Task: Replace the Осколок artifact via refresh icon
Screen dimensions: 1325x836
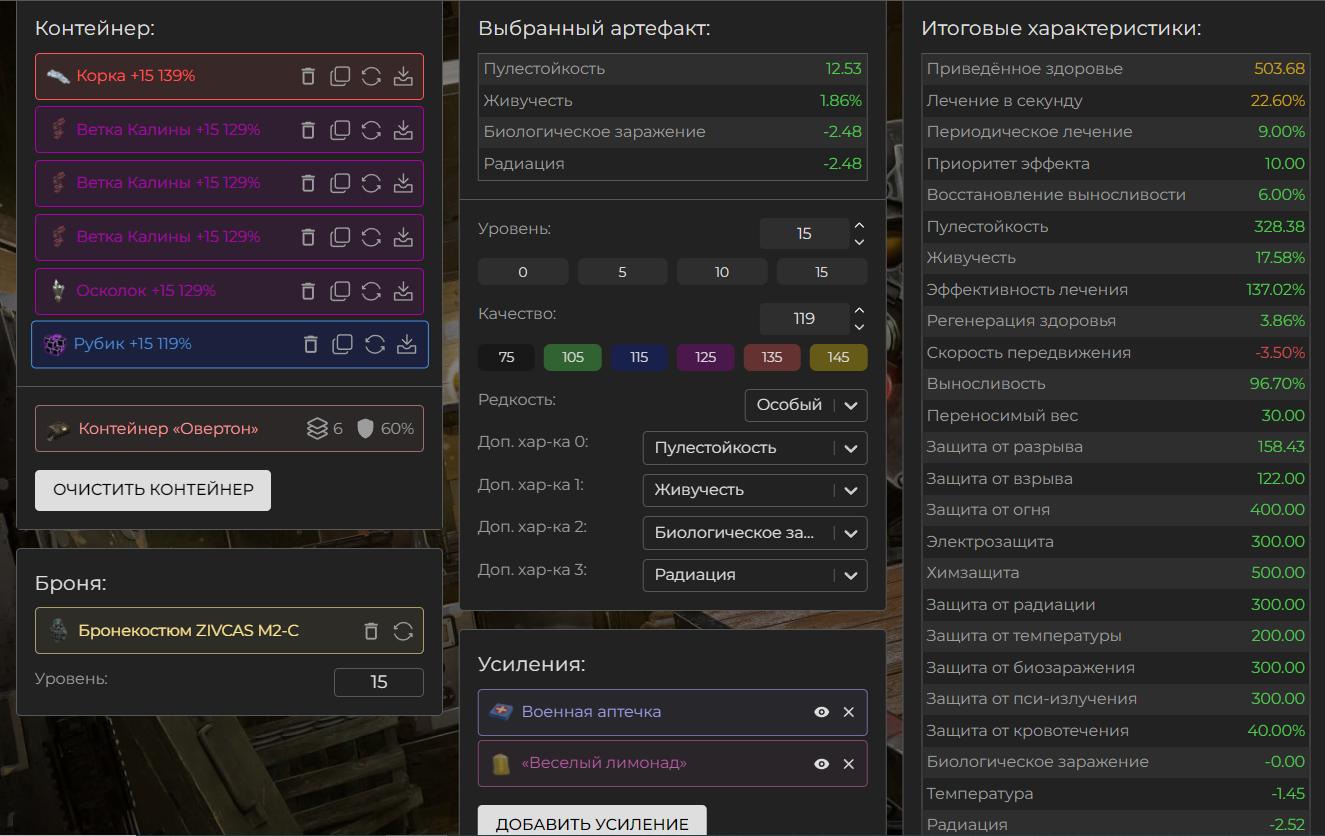Action: [x=371, y=291]
